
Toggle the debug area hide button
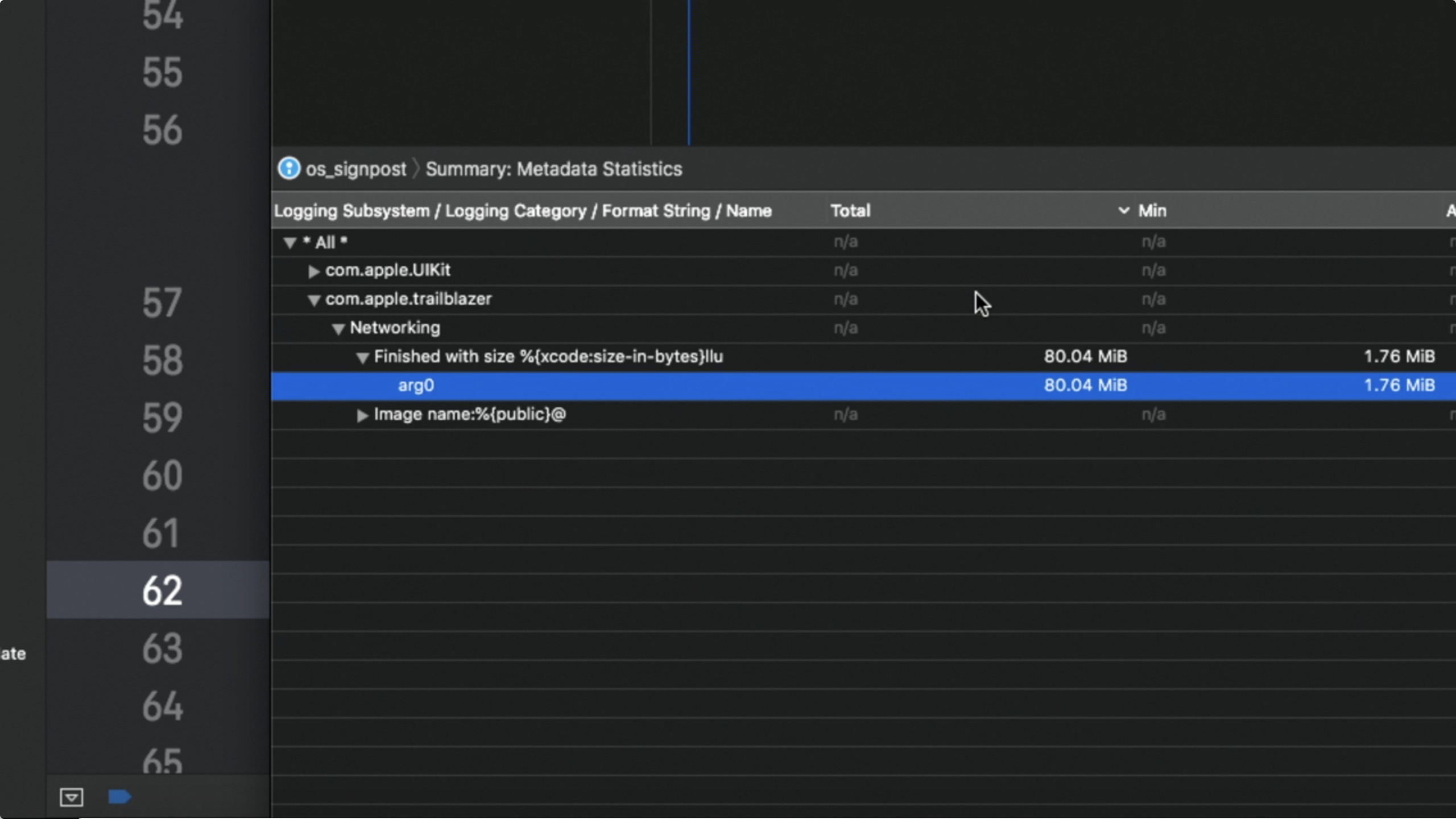click(x=72, y=797)
